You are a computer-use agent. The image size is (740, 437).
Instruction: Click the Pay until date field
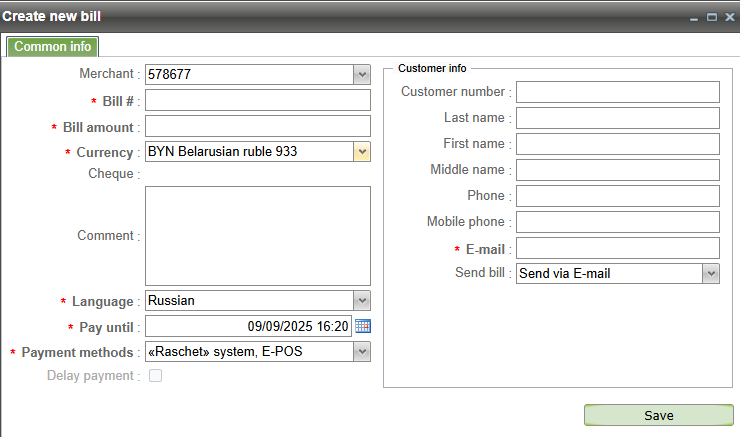248,326
